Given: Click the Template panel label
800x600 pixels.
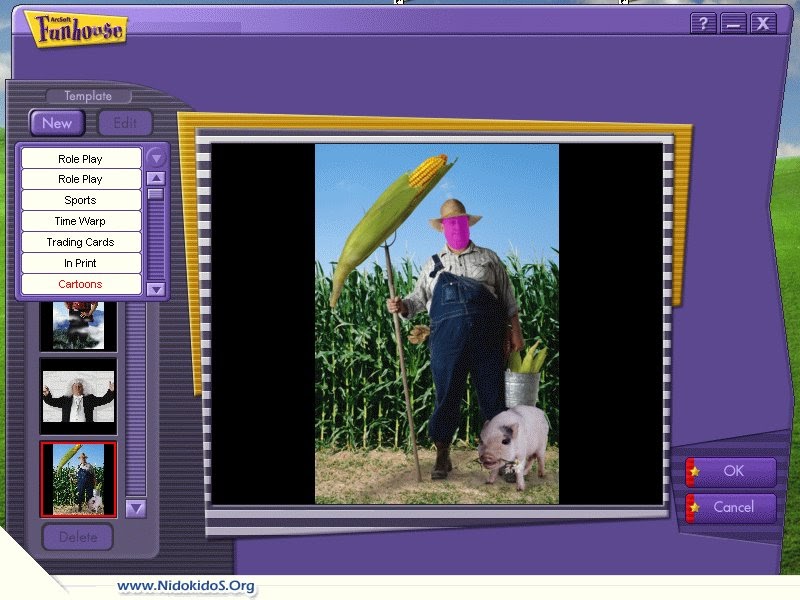Looking at the screenshot, I should pos(88,96).
